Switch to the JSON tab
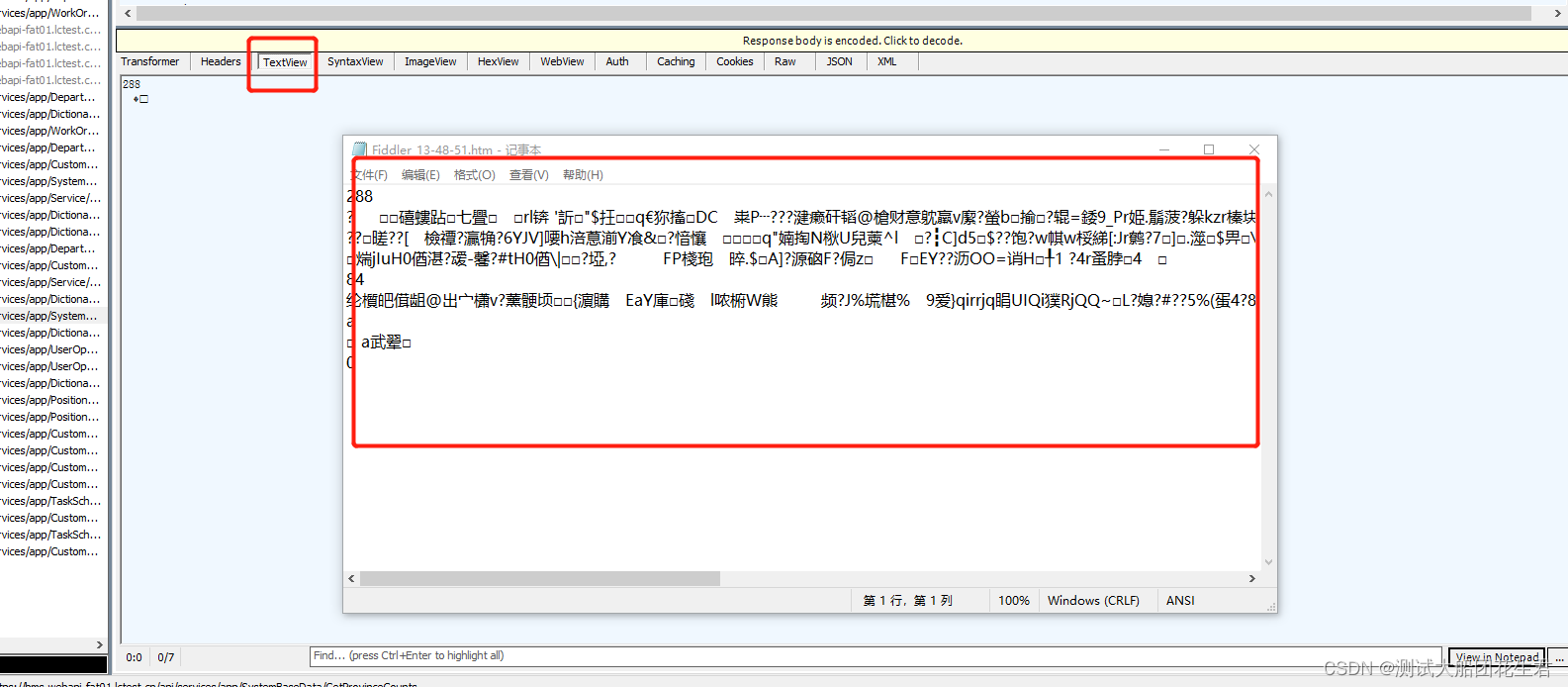 (x=840, y=61)
